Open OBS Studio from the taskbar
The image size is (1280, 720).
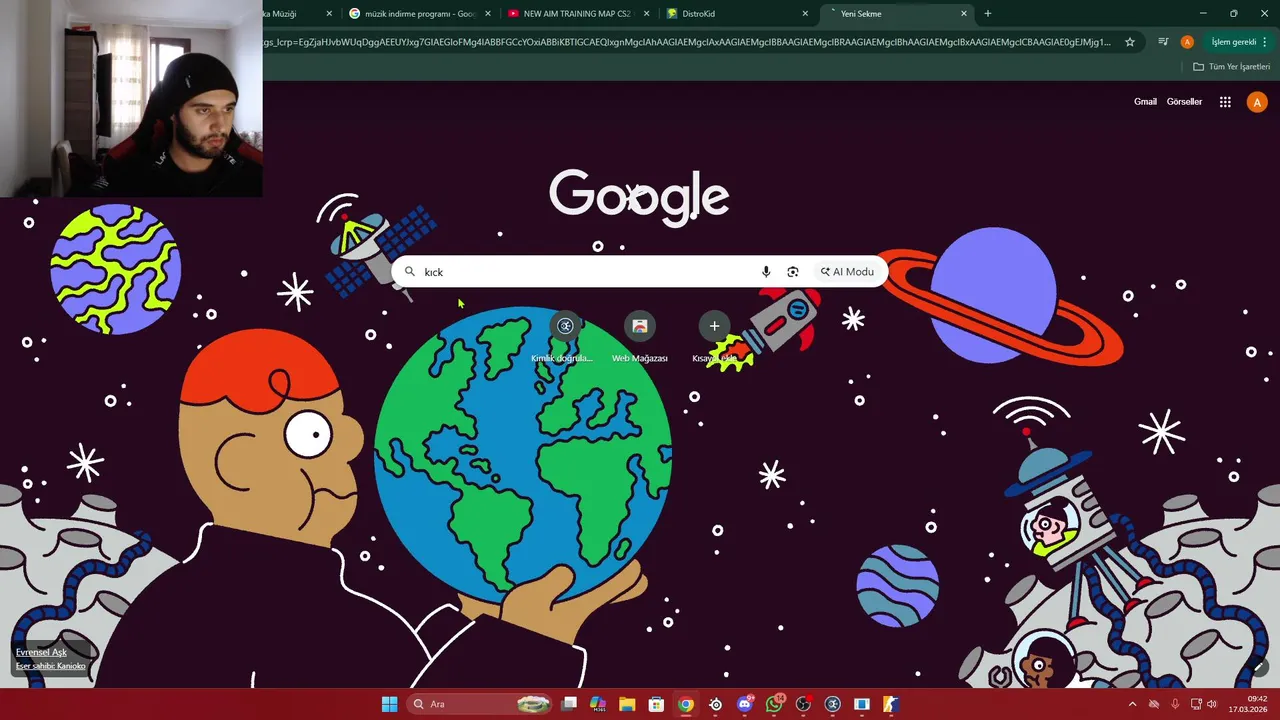click(x=803, y=704)
